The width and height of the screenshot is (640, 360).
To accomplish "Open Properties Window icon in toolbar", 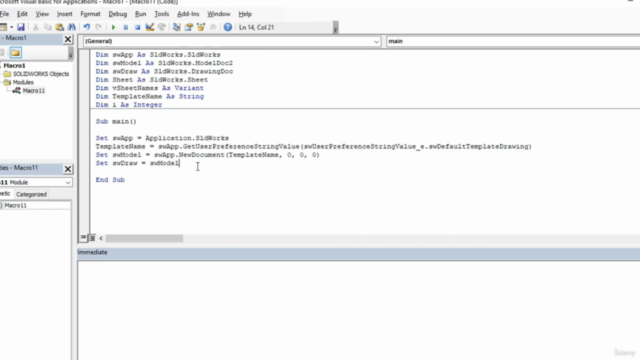I will (189, 27).
